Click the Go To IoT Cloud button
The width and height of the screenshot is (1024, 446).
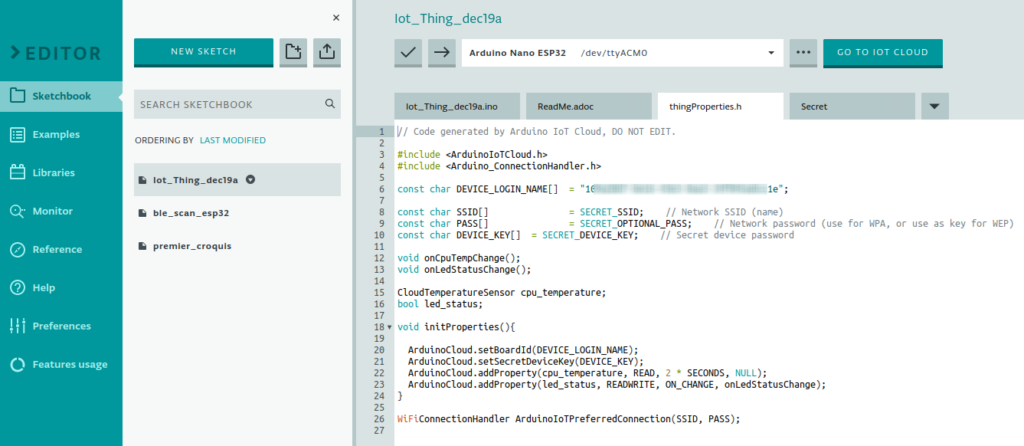[x=883, y=53]
